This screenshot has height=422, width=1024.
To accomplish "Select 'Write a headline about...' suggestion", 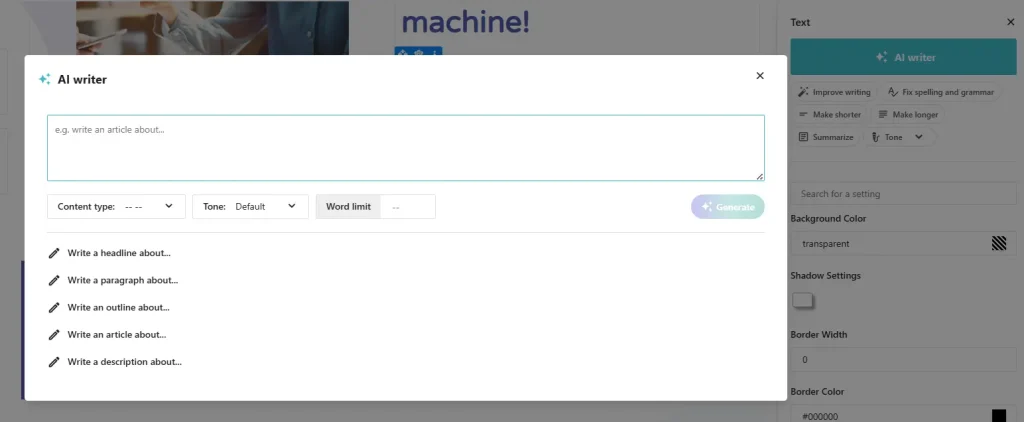I will [119, 253].
